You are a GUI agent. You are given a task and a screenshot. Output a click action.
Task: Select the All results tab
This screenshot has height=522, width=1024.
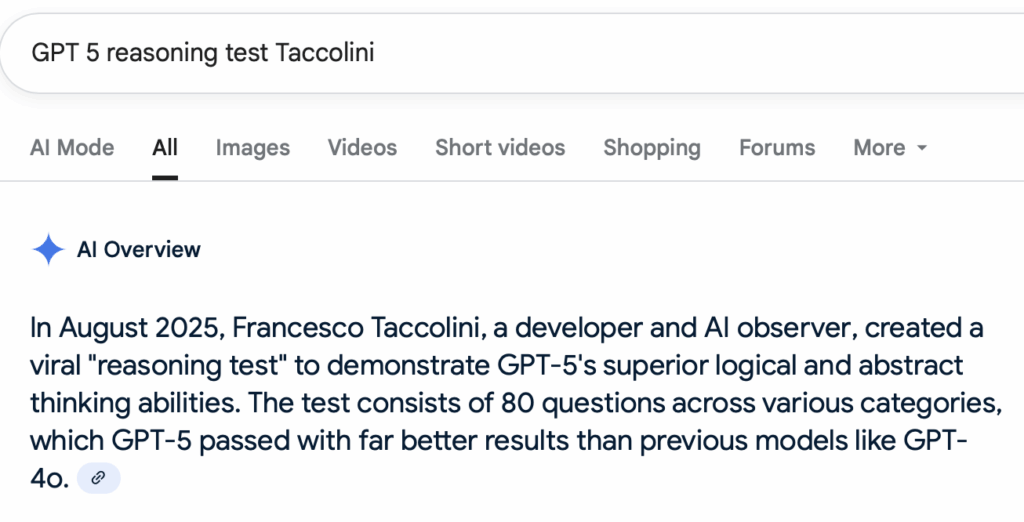[x=165, y=148]
